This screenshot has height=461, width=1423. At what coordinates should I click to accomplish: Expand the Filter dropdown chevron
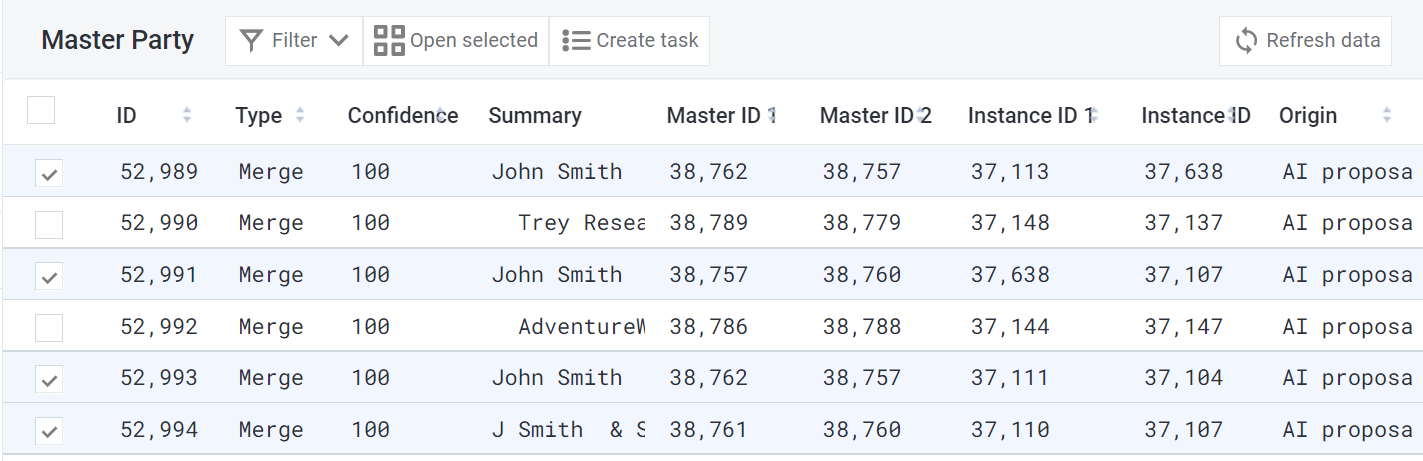pos(339,41)
